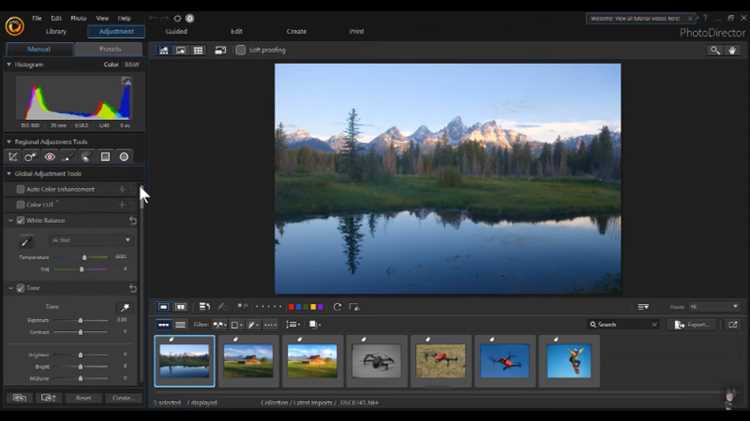Click the Temperature slider handle
This screenshot has height=421, width=750.
[x=84, y=257]
